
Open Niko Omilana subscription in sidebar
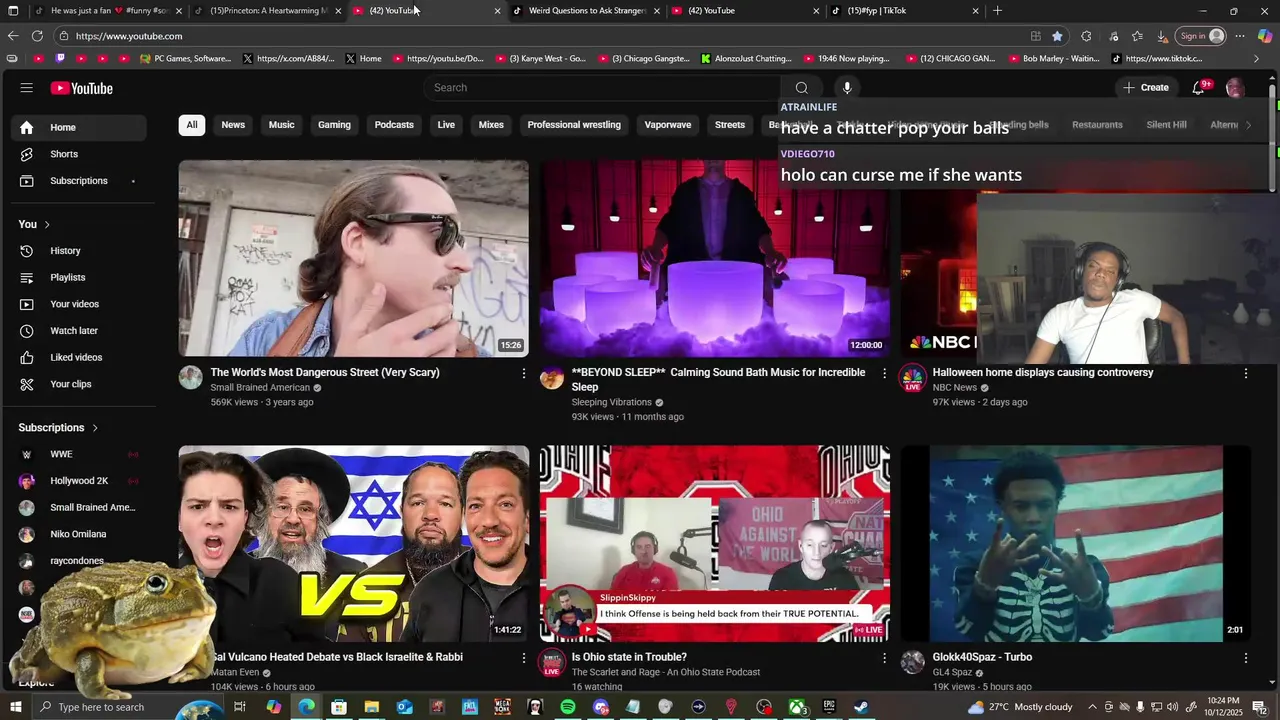tap(79, 534)
